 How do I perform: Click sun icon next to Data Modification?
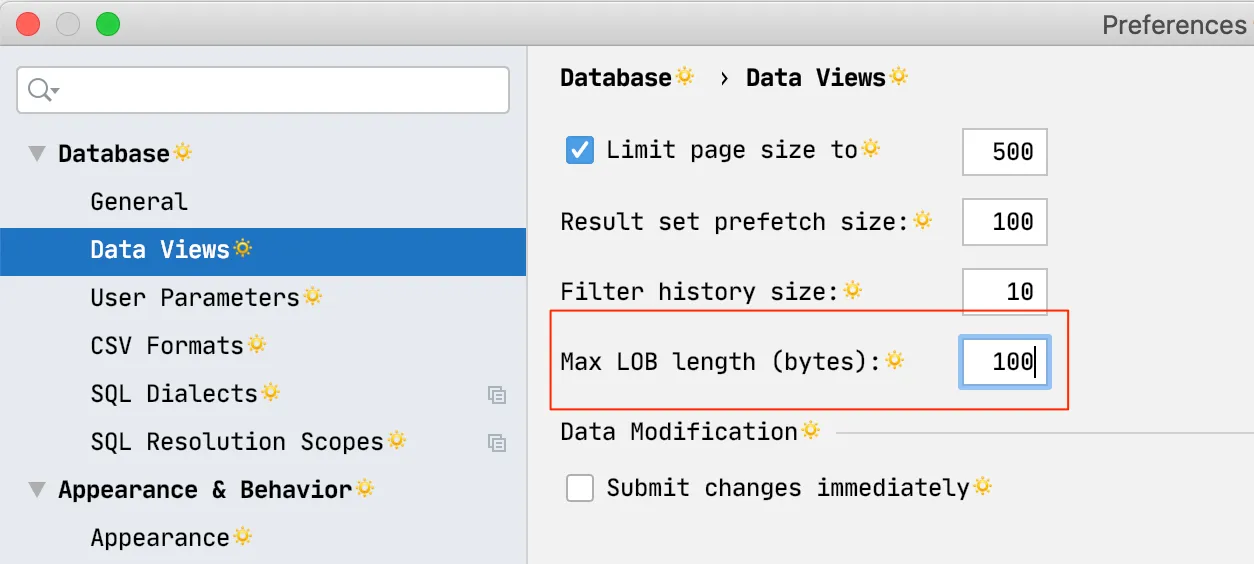point(810,430)
